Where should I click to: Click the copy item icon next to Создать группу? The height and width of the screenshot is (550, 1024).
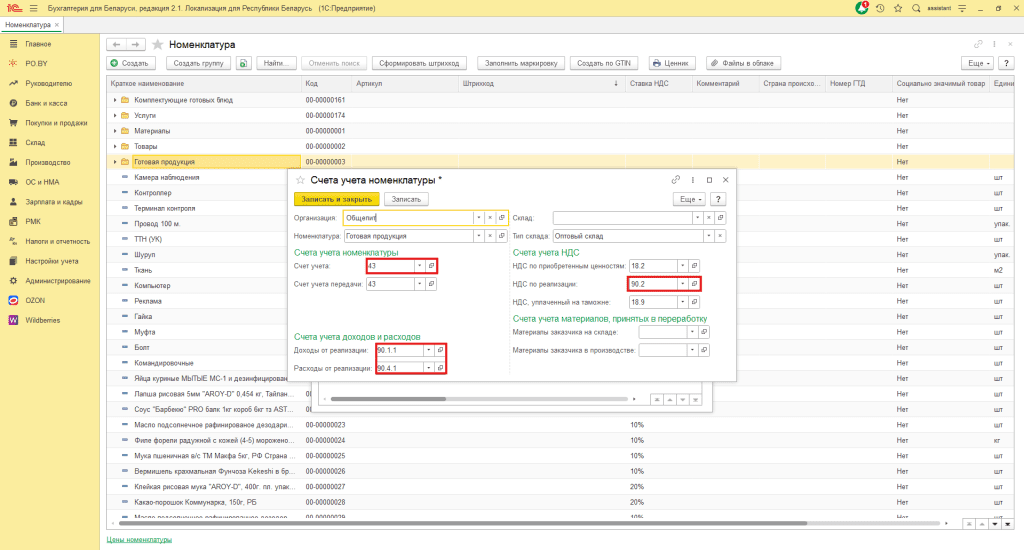[244, 63]
